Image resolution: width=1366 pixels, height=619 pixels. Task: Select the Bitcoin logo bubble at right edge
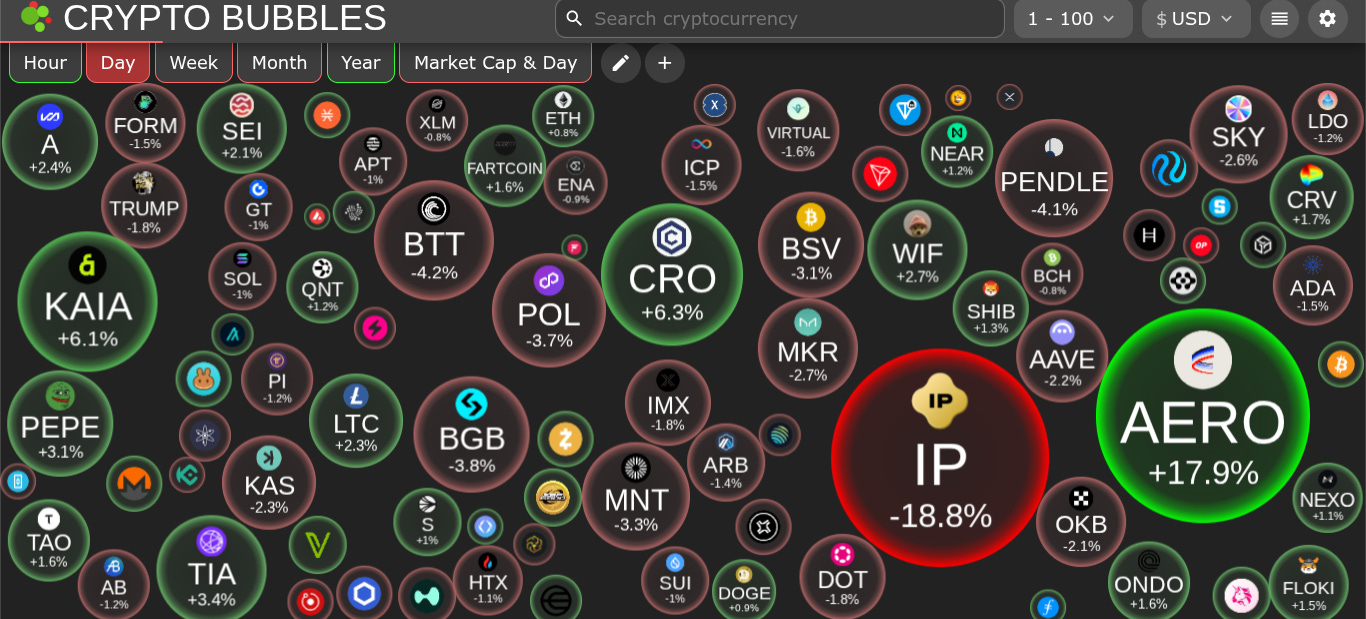coord(1340,364)
